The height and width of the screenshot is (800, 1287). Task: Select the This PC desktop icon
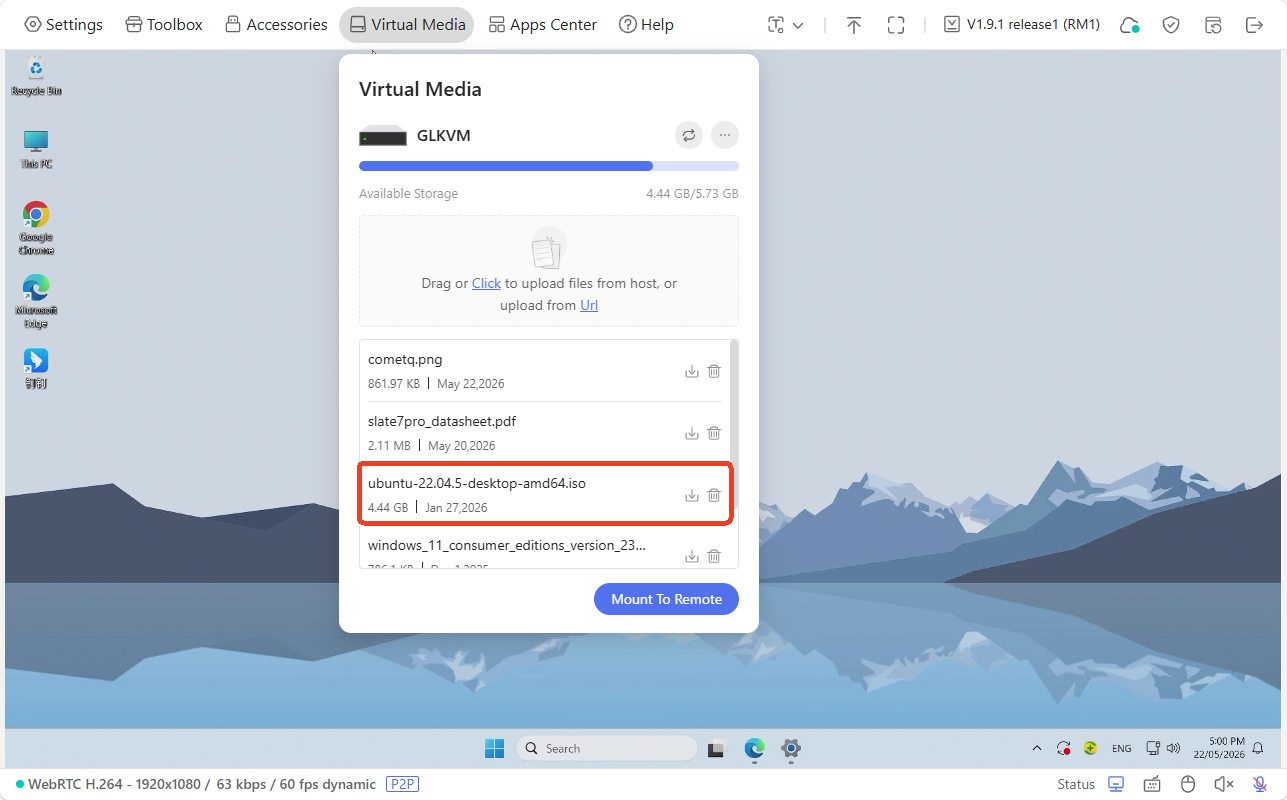[x=36, y=149]
